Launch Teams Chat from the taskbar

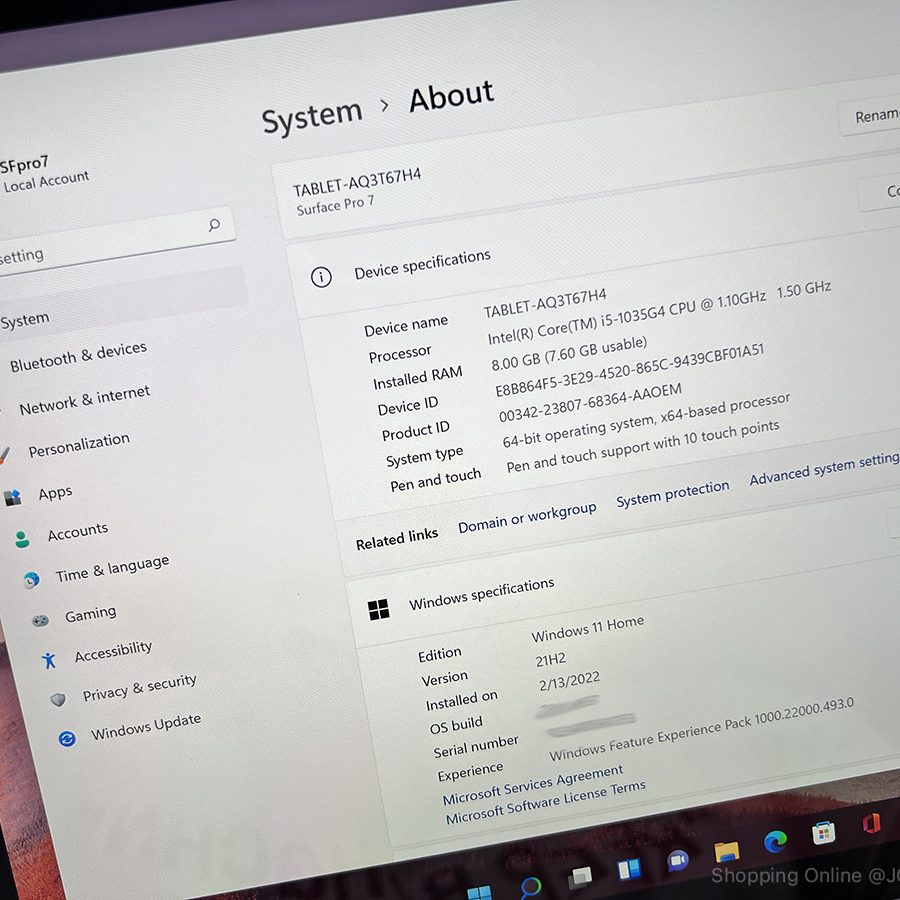click(x=678, y=860)
